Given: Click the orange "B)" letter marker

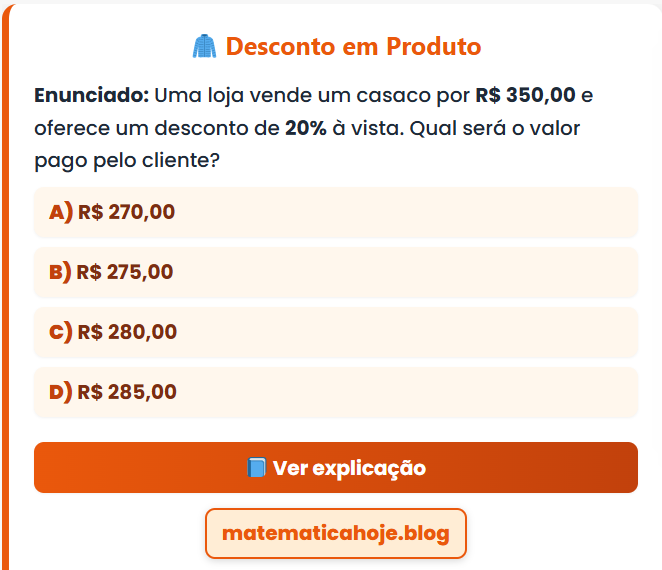Looking at the screenshot, I should 60,272.
